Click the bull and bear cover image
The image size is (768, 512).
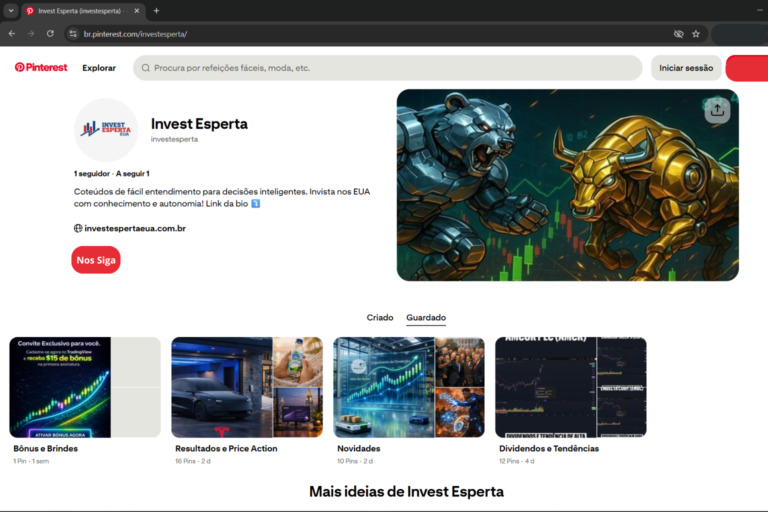(568, 185)
